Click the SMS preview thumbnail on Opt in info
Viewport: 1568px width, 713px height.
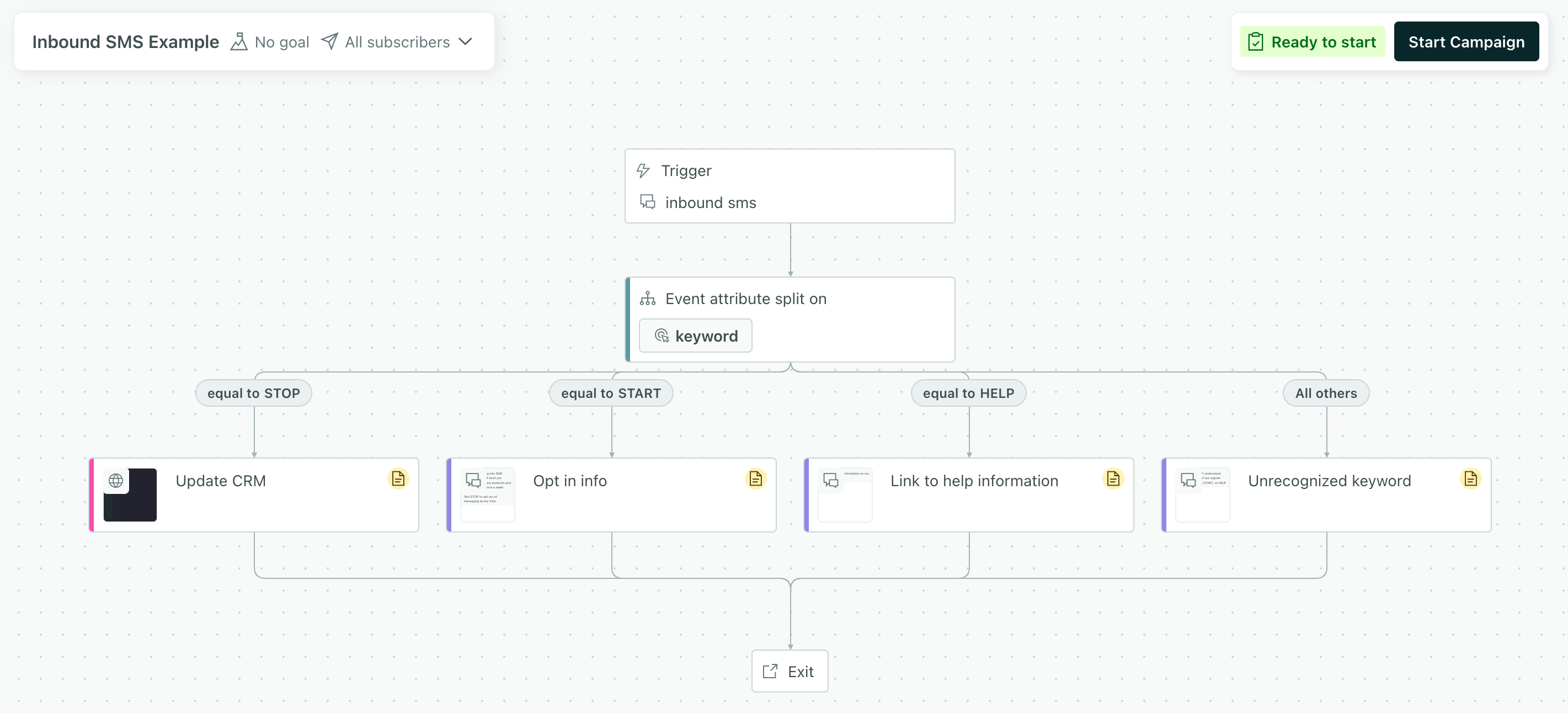pos(487,494)
